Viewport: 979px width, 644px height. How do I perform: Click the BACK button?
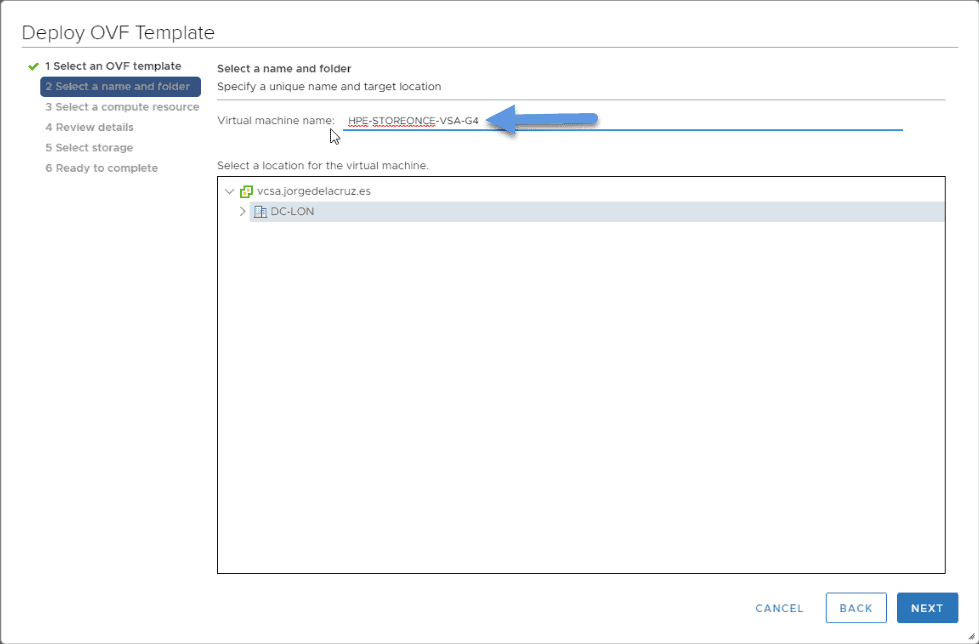coord(856,608)
